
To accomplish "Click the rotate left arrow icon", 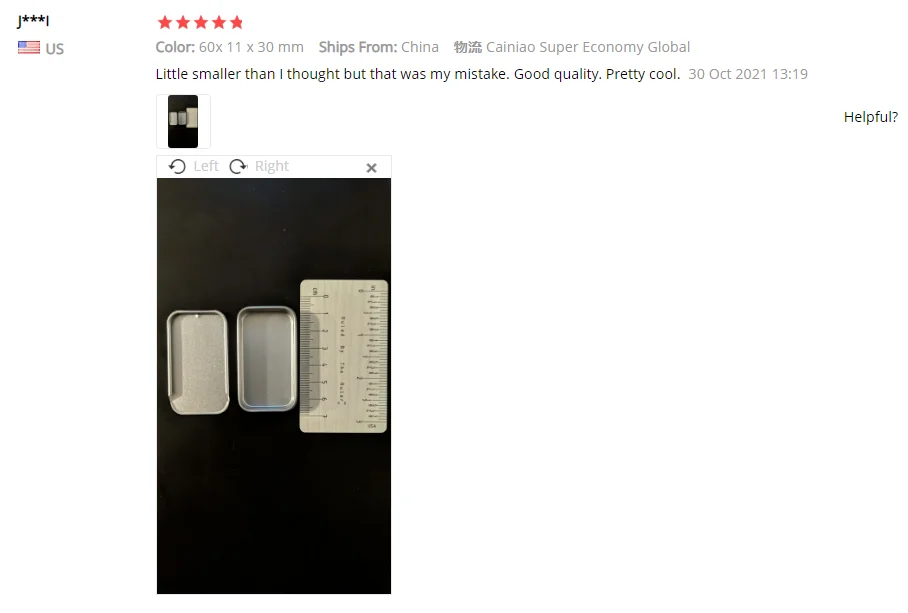I will pyautogui.click(x=177, y=167).
